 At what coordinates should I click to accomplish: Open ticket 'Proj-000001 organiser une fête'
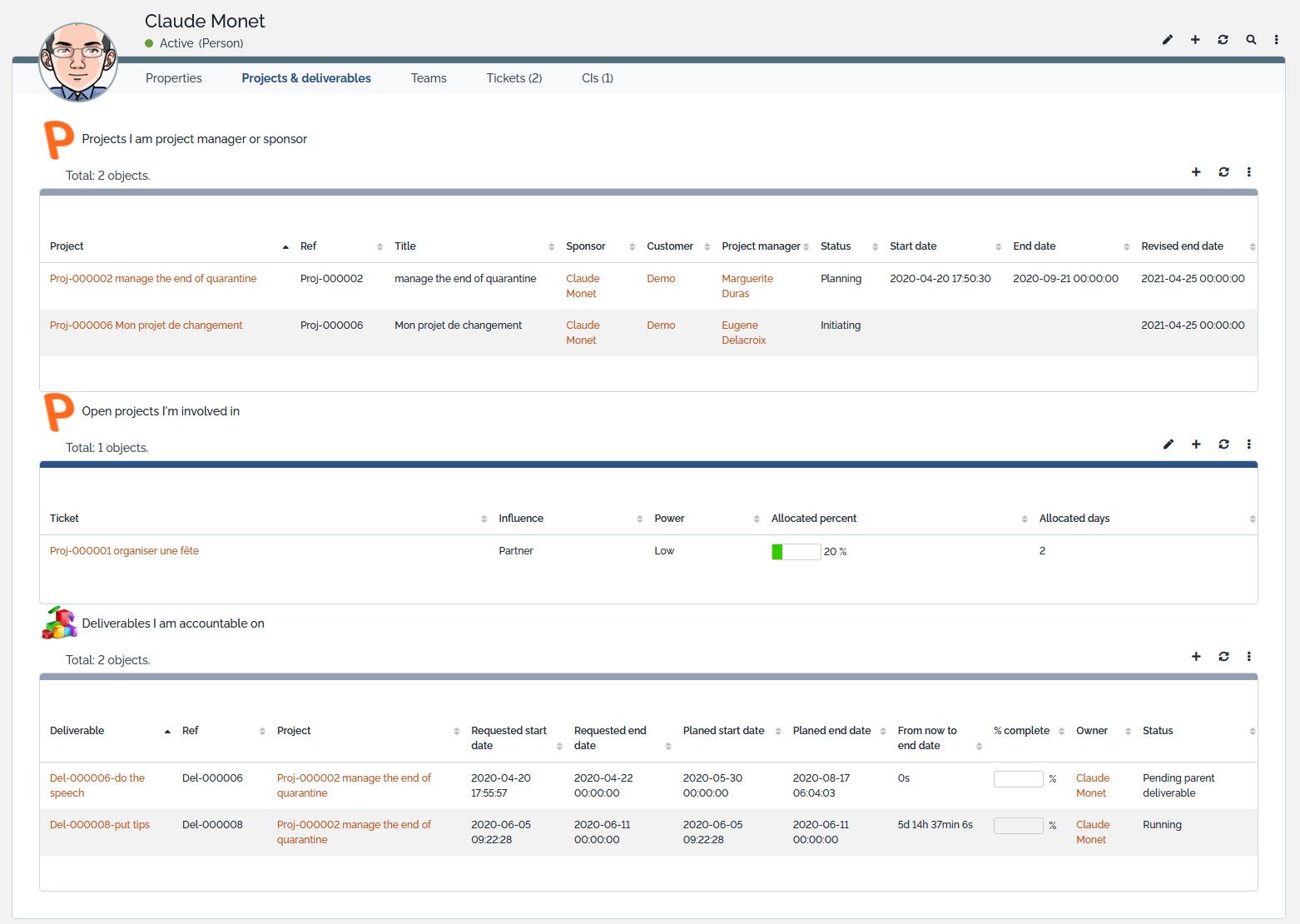click(x=123, y=550)
